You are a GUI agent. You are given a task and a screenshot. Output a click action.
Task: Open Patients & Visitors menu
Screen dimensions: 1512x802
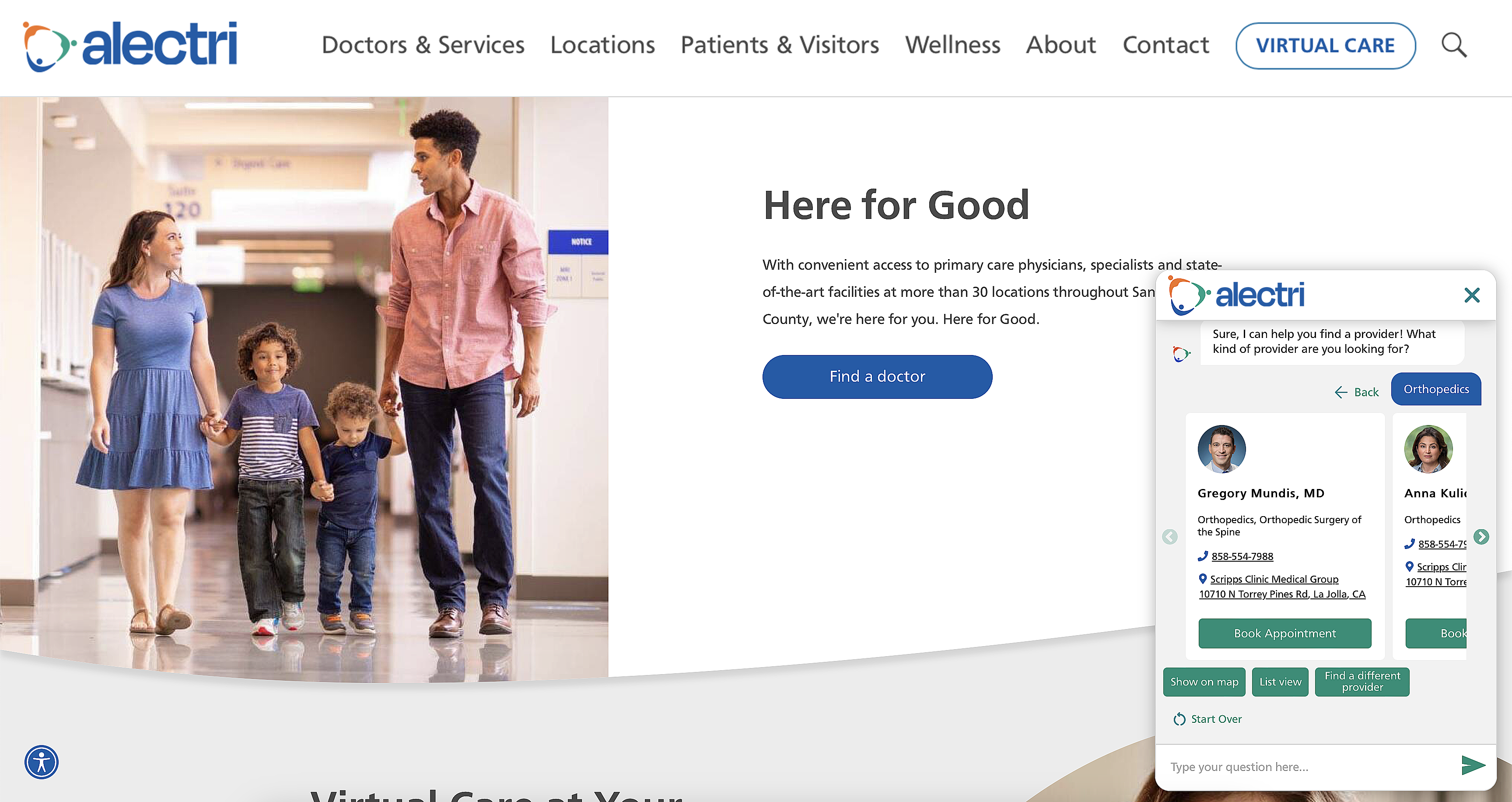point(780,45)
